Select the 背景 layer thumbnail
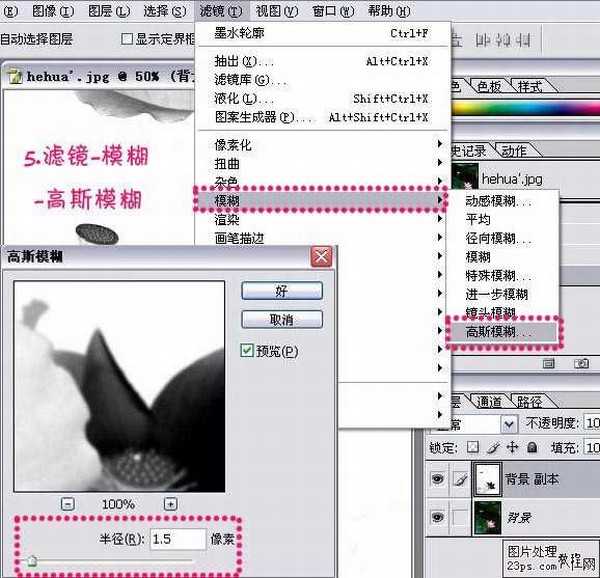The width and height of the screenshot is (600, 578). 487,518
